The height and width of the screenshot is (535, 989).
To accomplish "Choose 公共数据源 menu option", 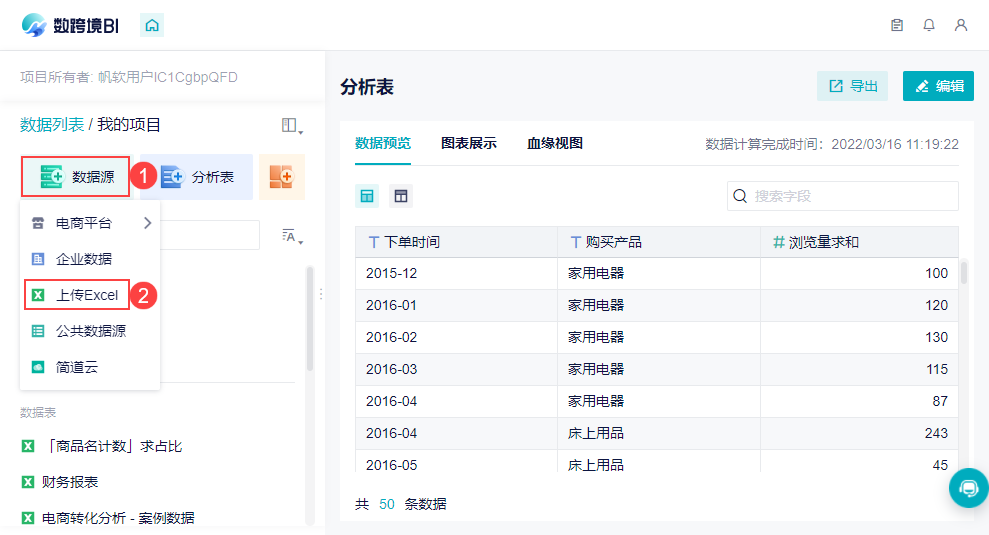I will coord(90,331).
